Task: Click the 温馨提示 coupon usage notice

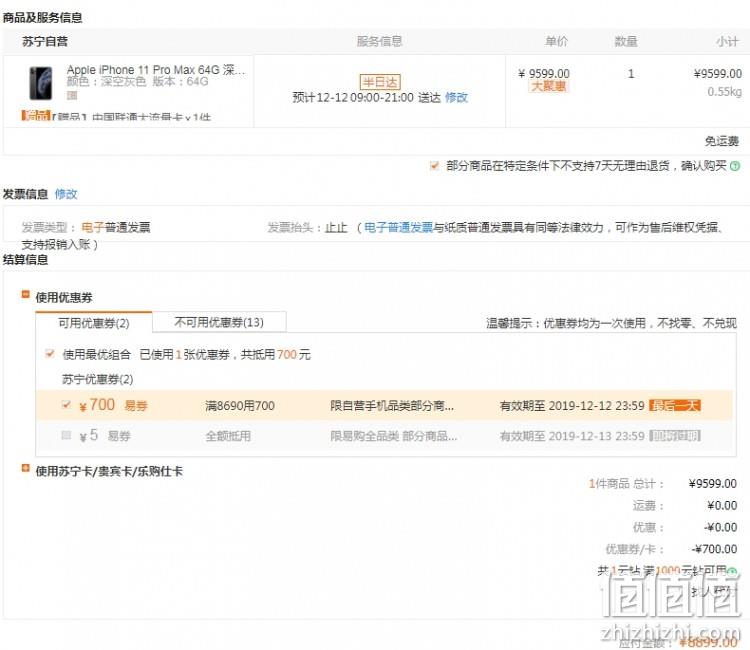Action: pos(611,323)
